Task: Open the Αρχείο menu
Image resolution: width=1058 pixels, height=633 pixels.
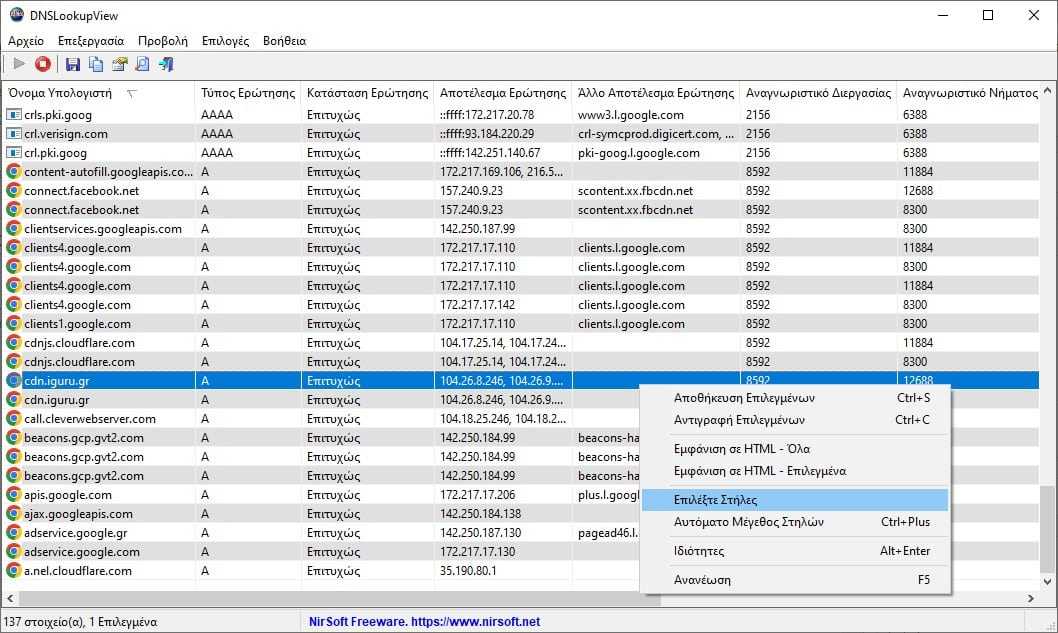Action: click(26, 40)
